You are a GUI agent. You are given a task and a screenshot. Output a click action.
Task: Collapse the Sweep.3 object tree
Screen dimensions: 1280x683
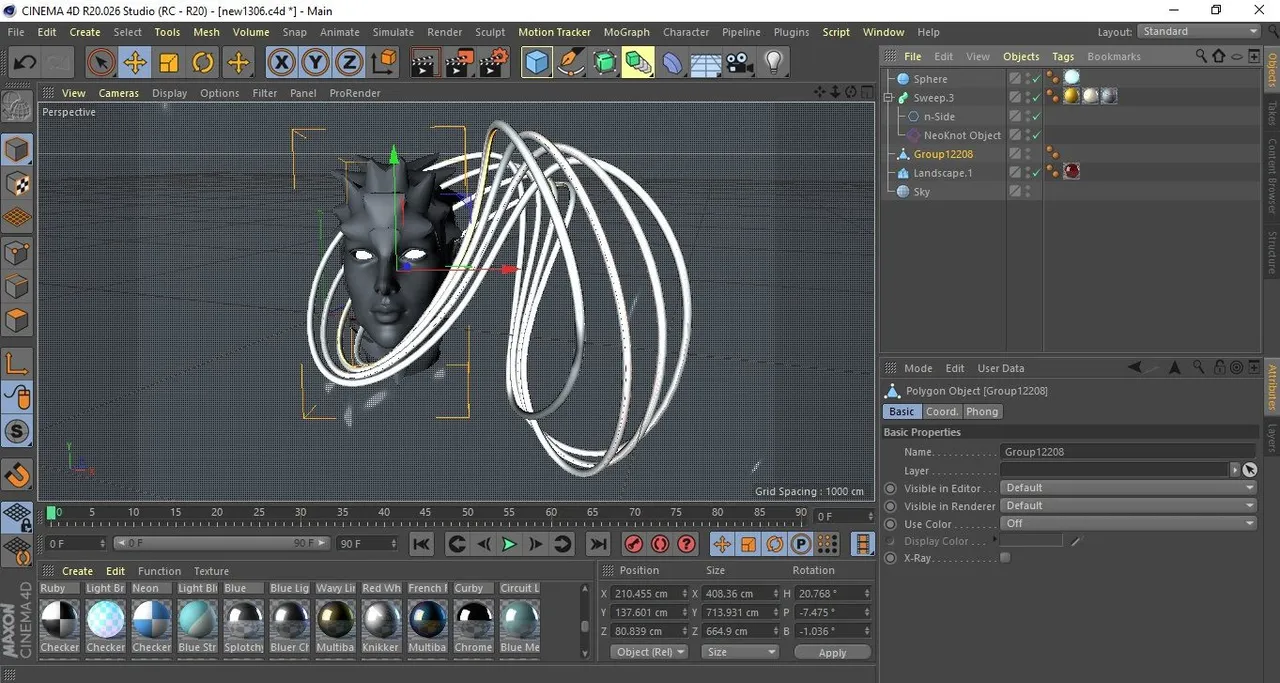coord(889,98)
